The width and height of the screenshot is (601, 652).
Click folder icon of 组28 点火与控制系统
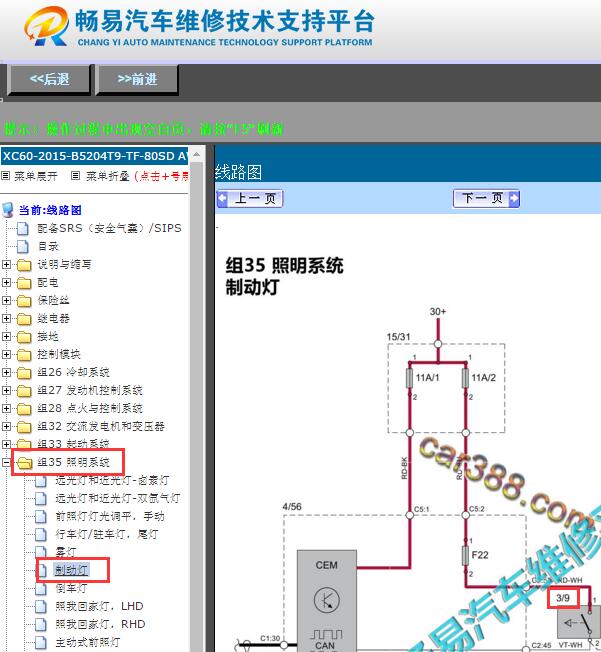[x=24, y=409]
